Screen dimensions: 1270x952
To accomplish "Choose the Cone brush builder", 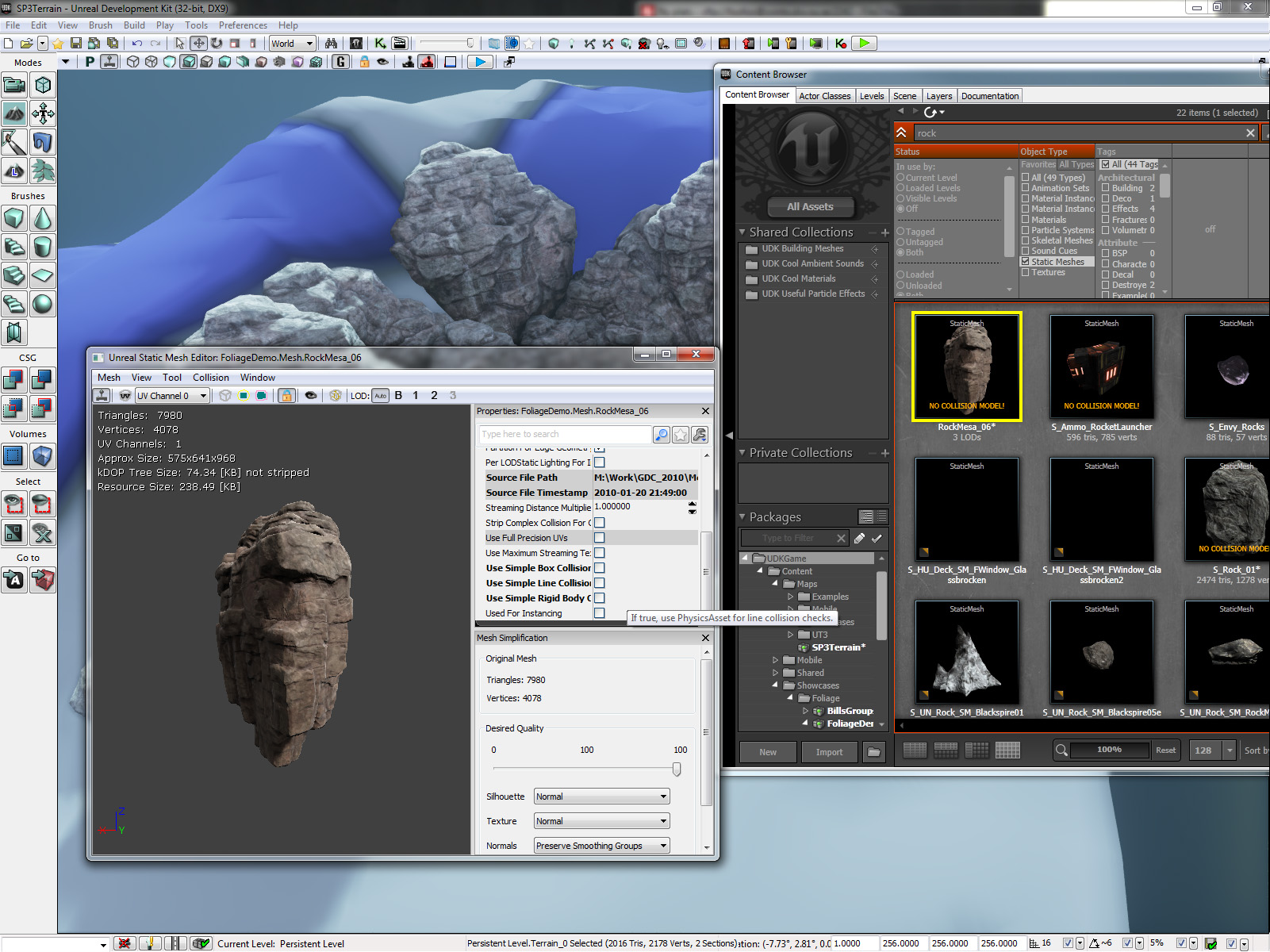I will coord(43,218).
